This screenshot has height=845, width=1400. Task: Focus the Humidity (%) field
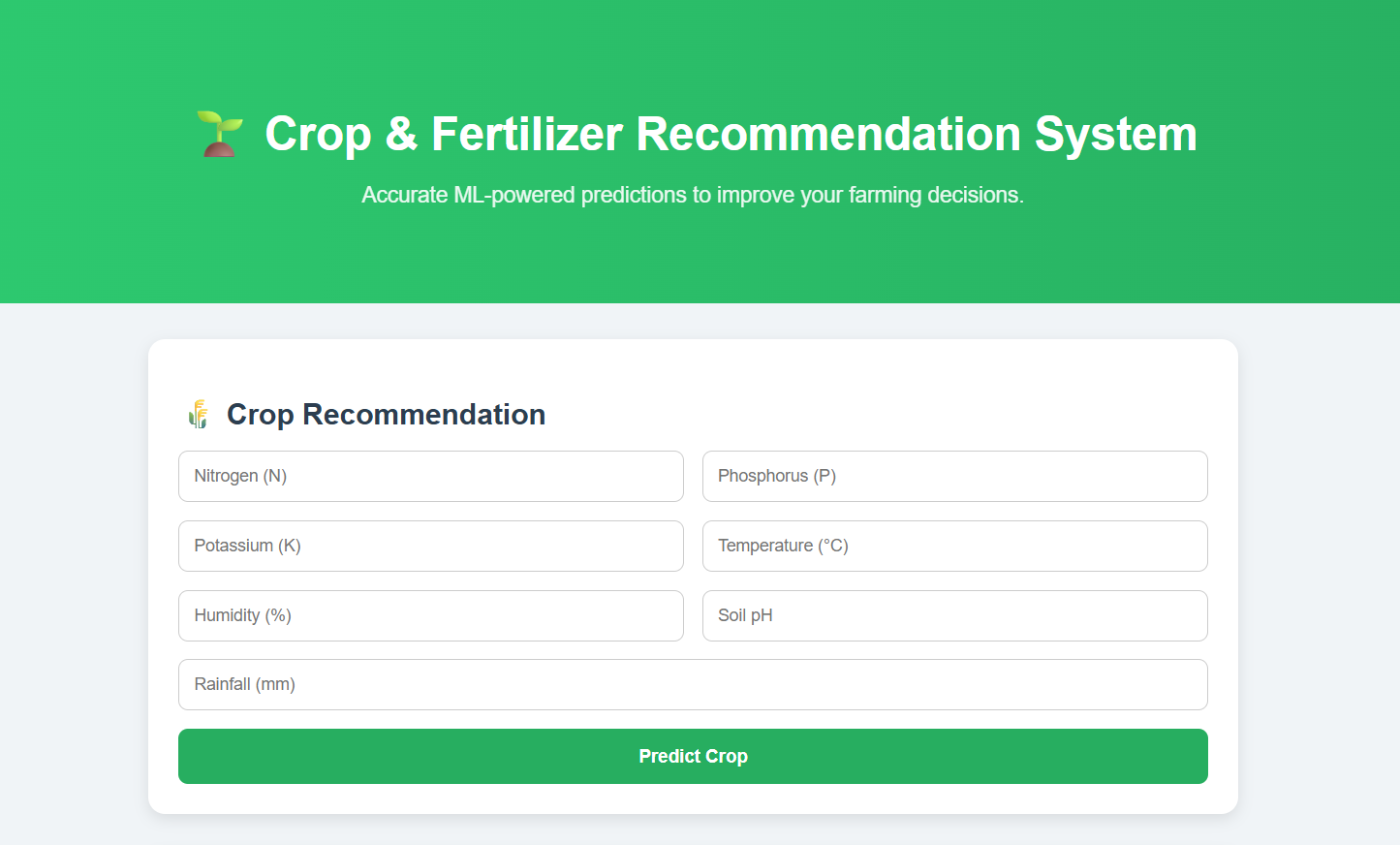(430, 615)
